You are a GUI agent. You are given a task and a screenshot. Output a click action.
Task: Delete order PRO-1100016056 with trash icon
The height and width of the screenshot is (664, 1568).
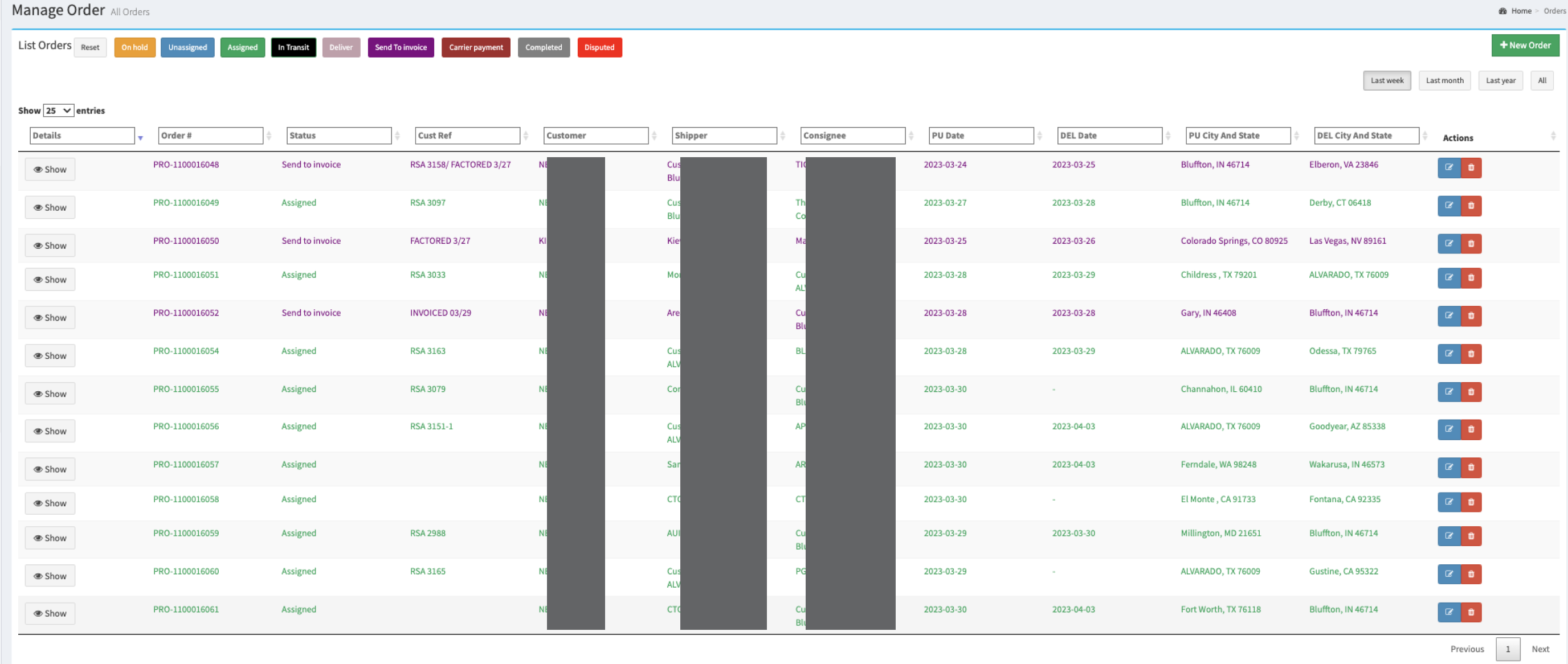tap(1471, 429)
